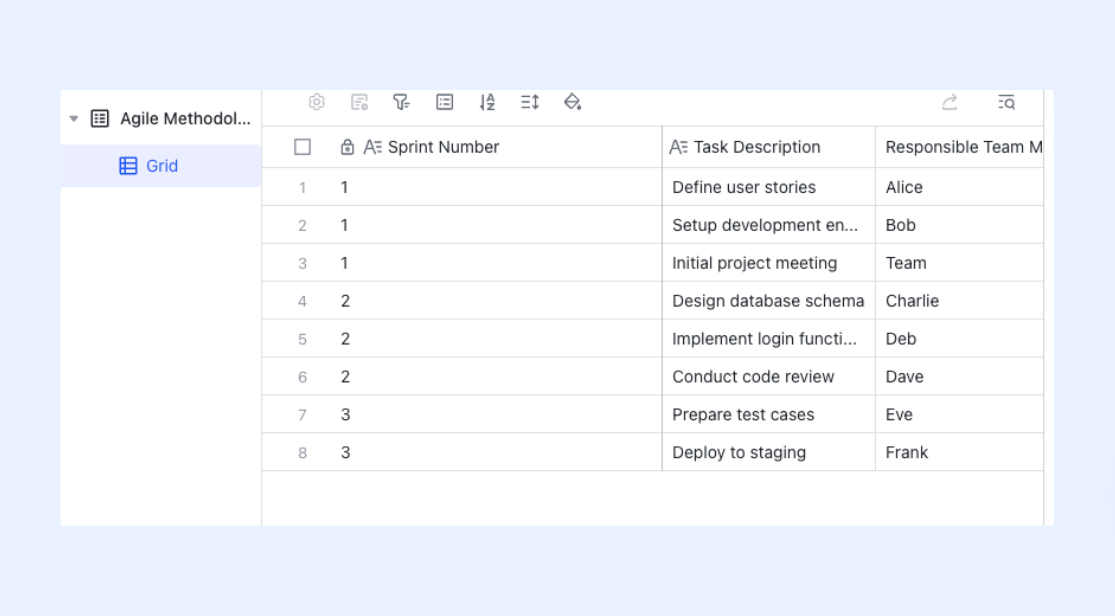
Task: Select the Grid view in sidebar
Action: [x=161, y=166]
